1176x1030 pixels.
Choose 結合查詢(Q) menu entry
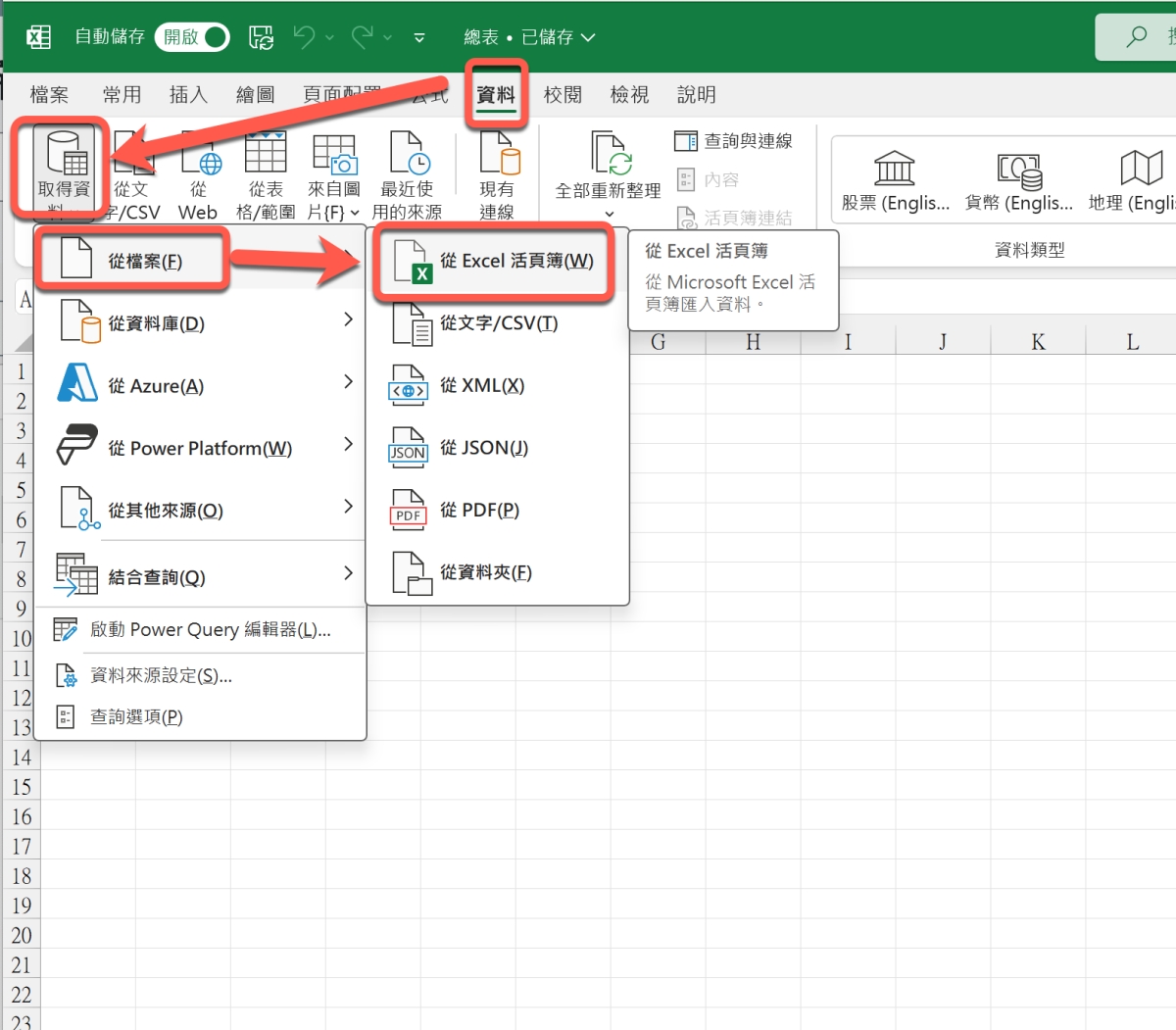200,576
